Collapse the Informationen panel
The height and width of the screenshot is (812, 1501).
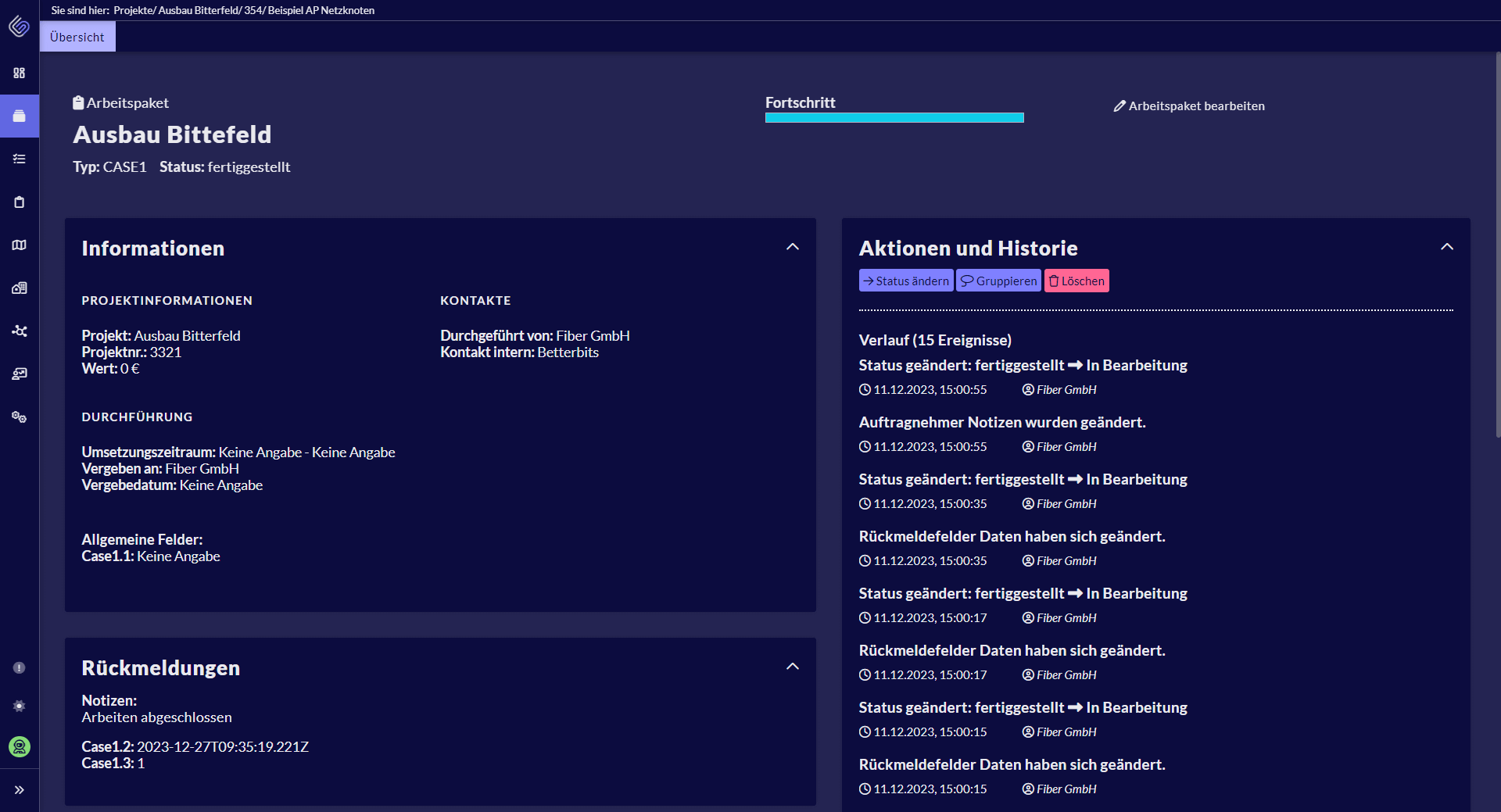click(793, 247)
